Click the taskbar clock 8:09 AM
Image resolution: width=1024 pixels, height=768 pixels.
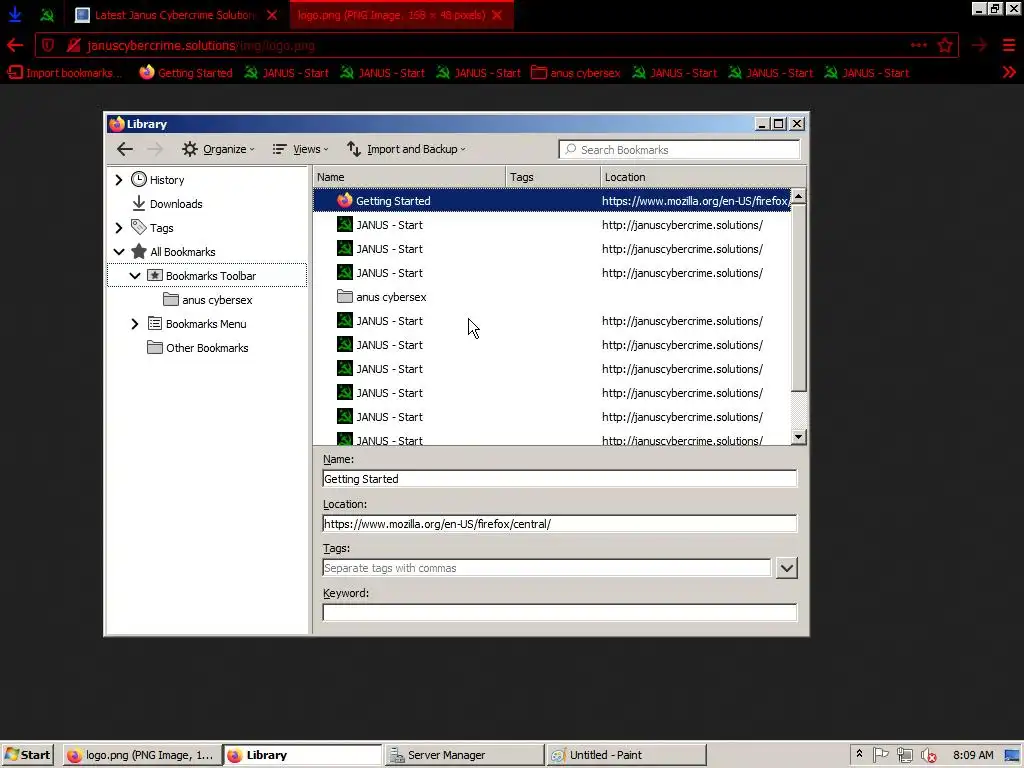tap(973, 755)
